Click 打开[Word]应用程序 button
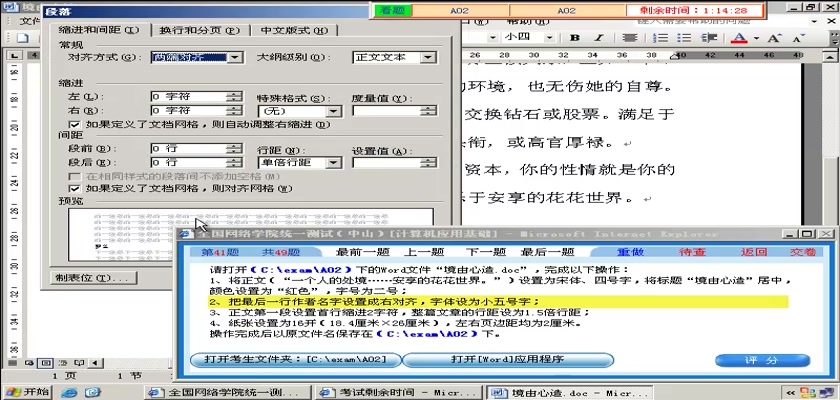The height and width of the screenshot is (400, 840). (x=508, y=359)
